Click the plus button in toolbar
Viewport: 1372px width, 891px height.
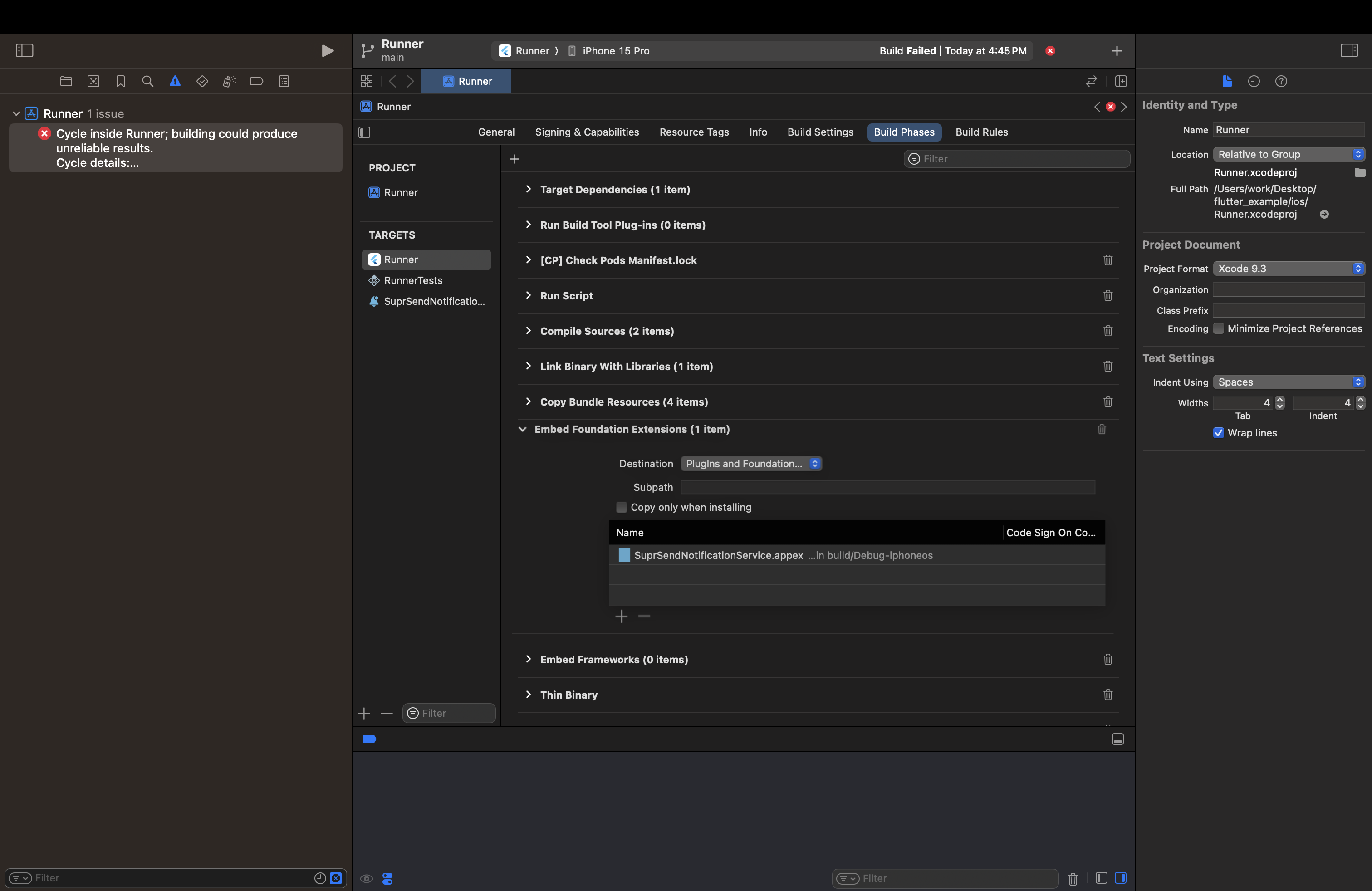pyautogui.click(x=1117, y=51)
